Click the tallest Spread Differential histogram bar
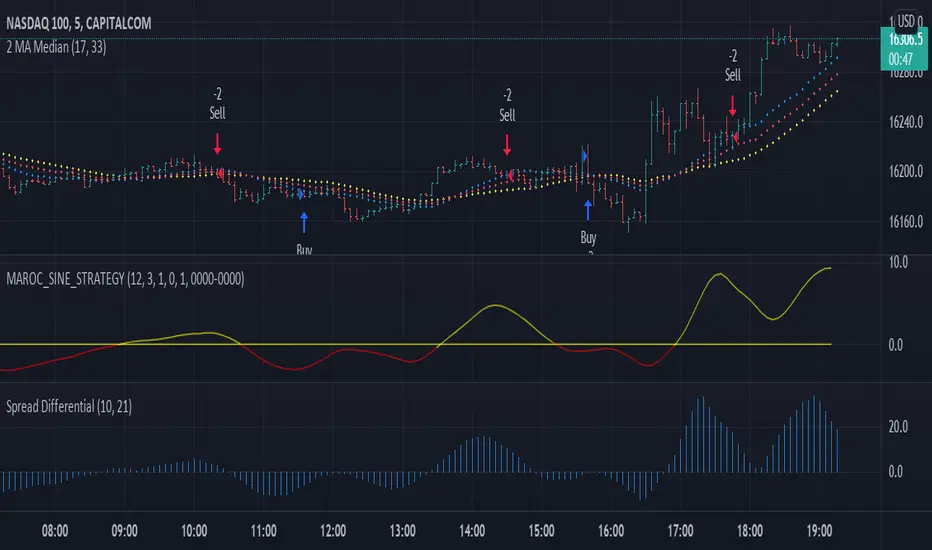 pos(814,434)
